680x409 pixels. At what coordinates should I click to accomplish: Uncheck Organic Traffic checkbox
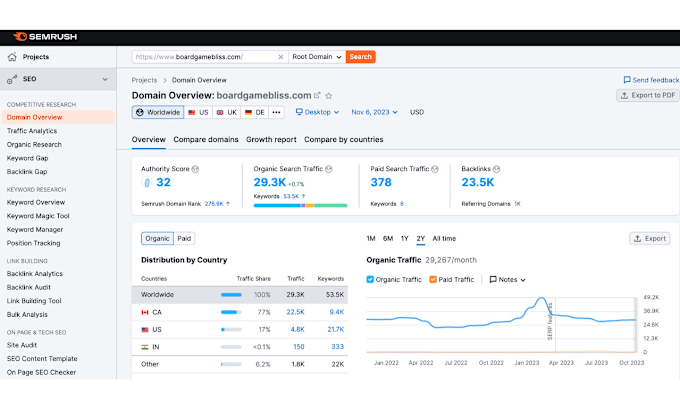[370, 279]
